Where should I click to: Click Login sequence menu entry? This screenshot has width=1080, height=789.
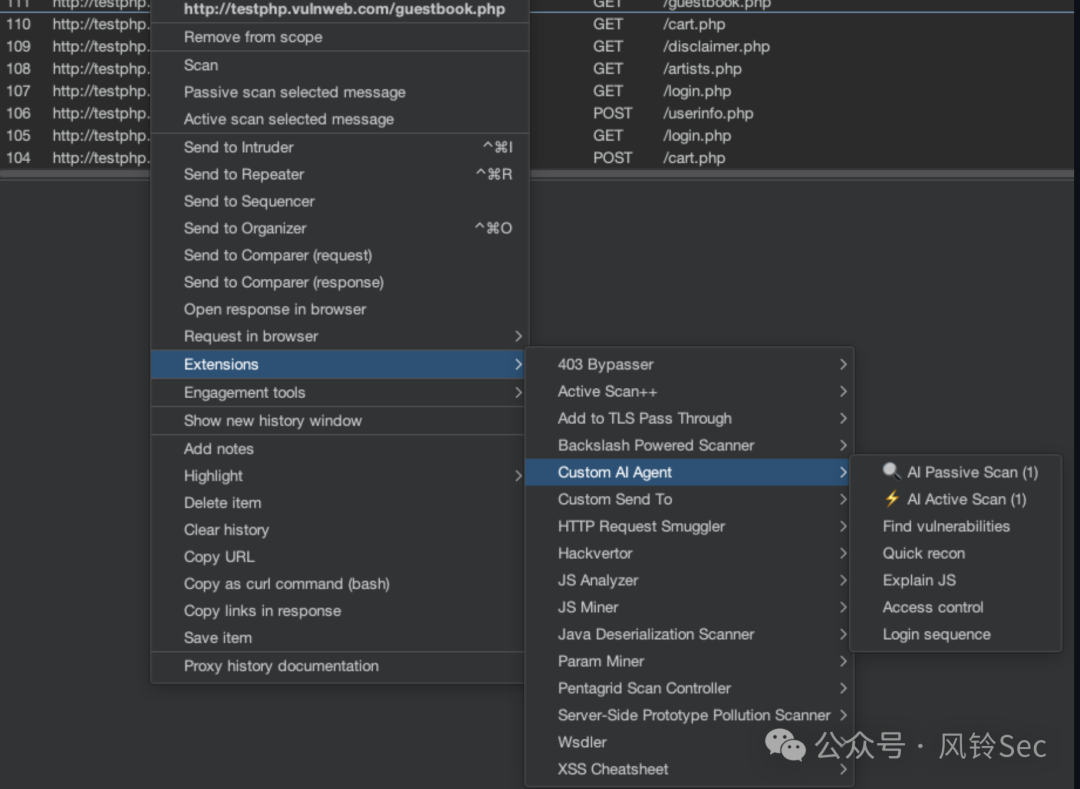coord(936,634)
